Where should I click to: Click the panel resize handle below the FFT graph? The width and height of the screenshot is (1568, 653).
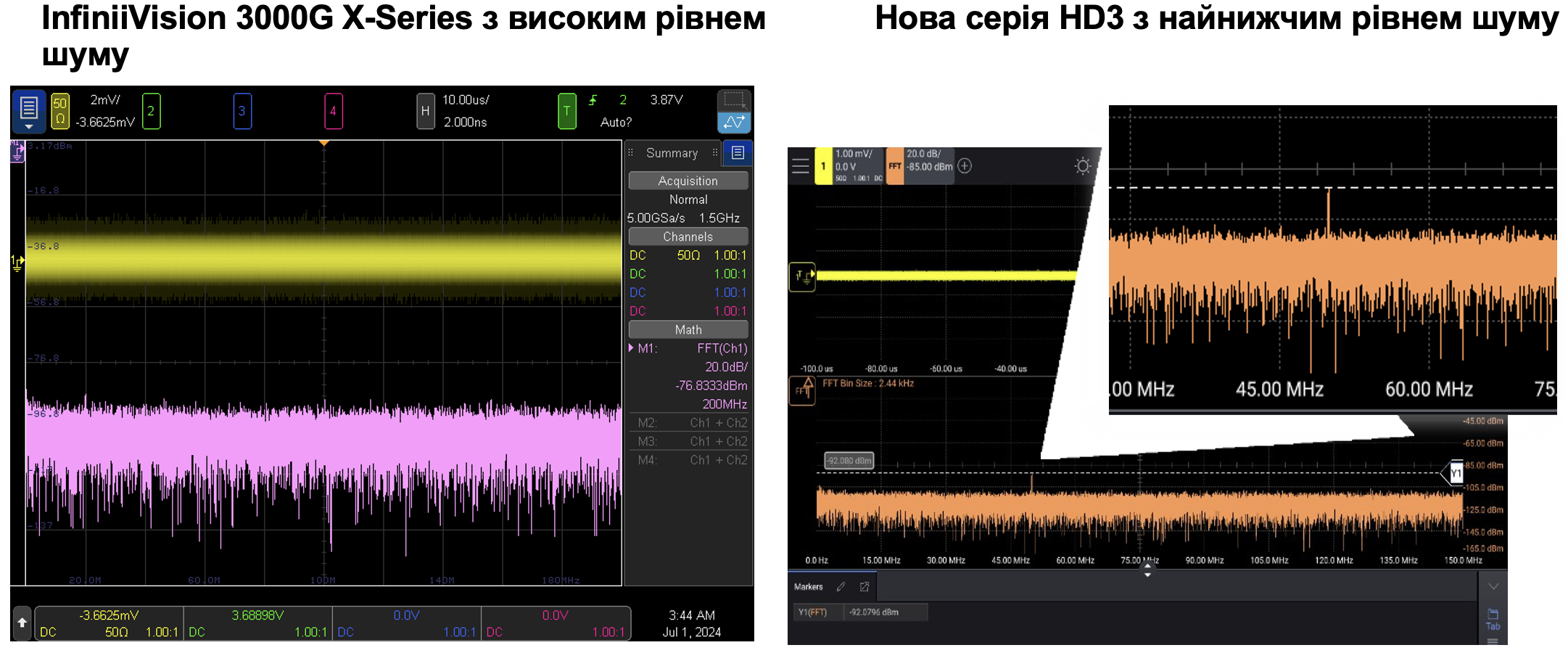point(1147,570)
